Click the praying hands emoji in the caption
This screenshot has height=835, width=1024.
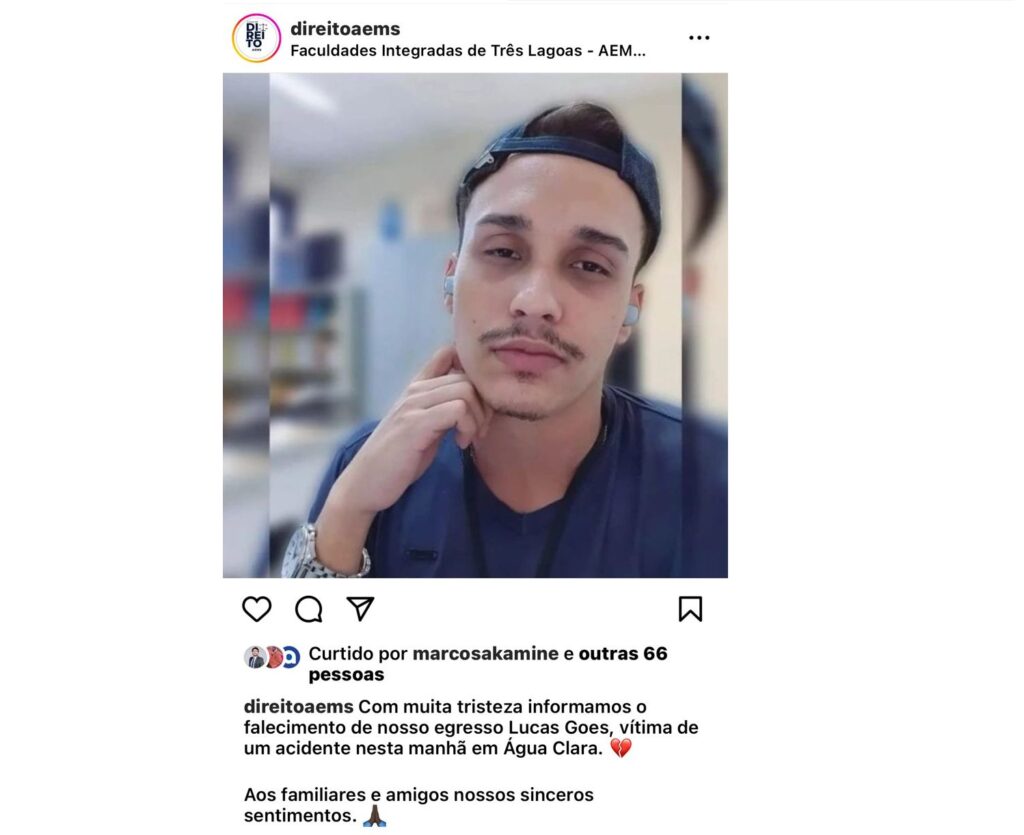click(375, 815)
